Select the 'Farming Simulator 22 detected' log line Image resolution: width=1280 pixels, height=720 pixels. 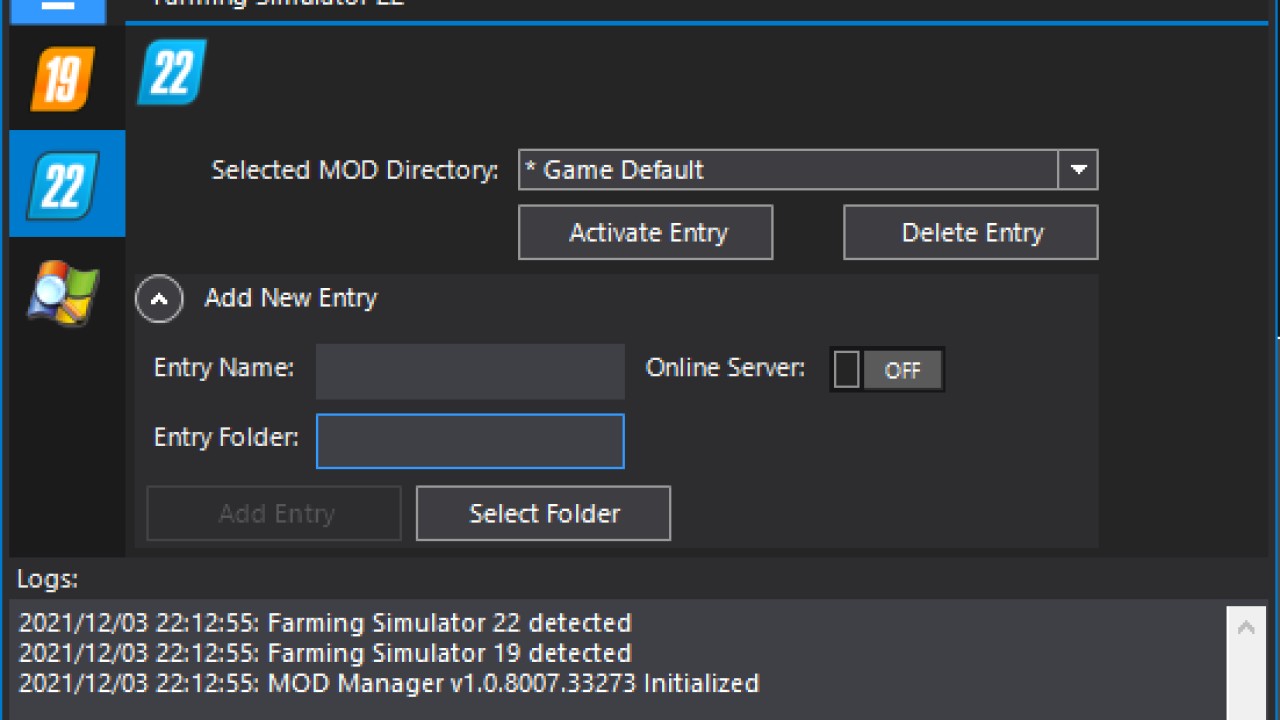point(325,623)
